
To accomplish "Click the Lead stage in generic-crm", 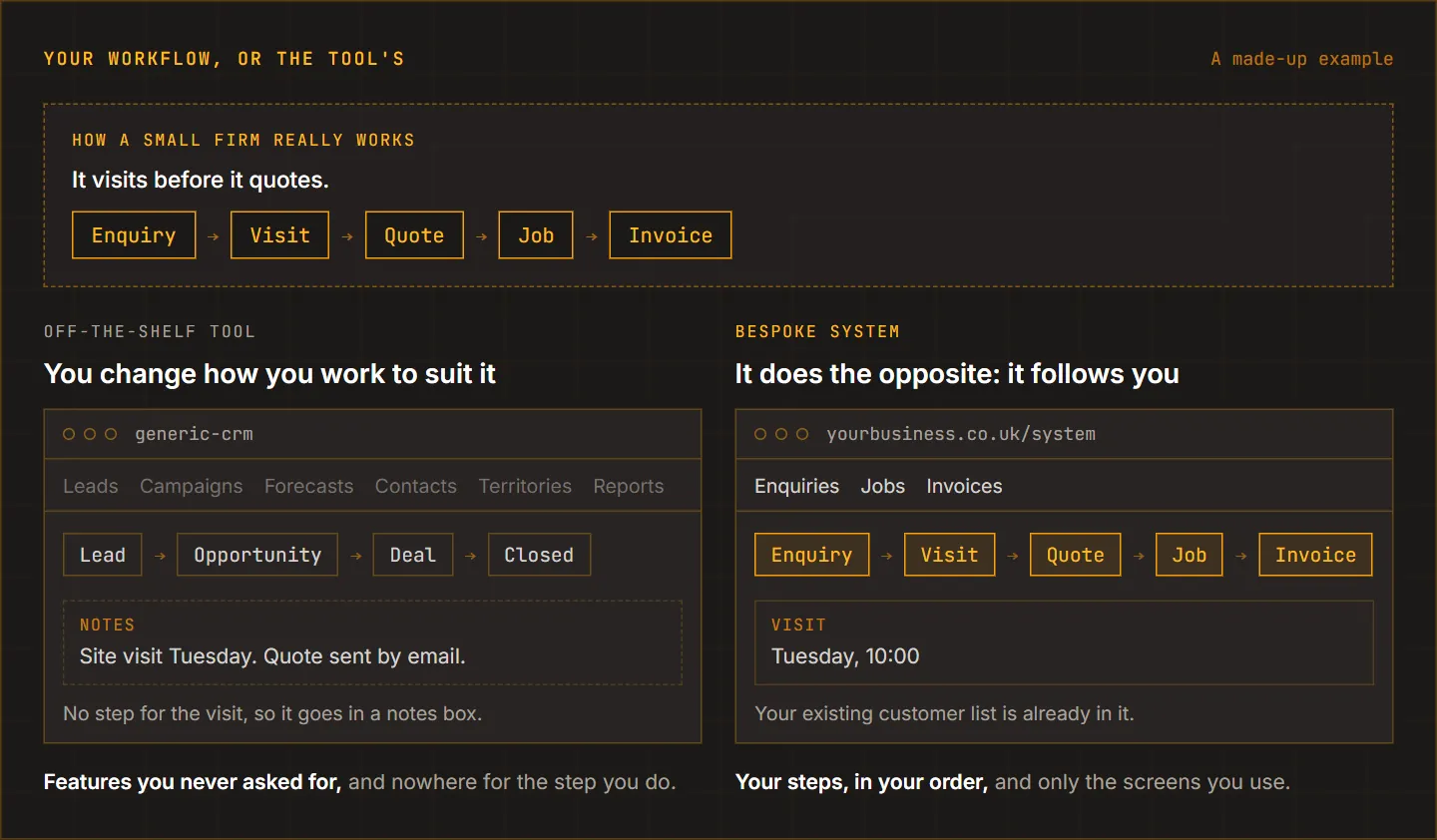I will click(x=103, y=555).
